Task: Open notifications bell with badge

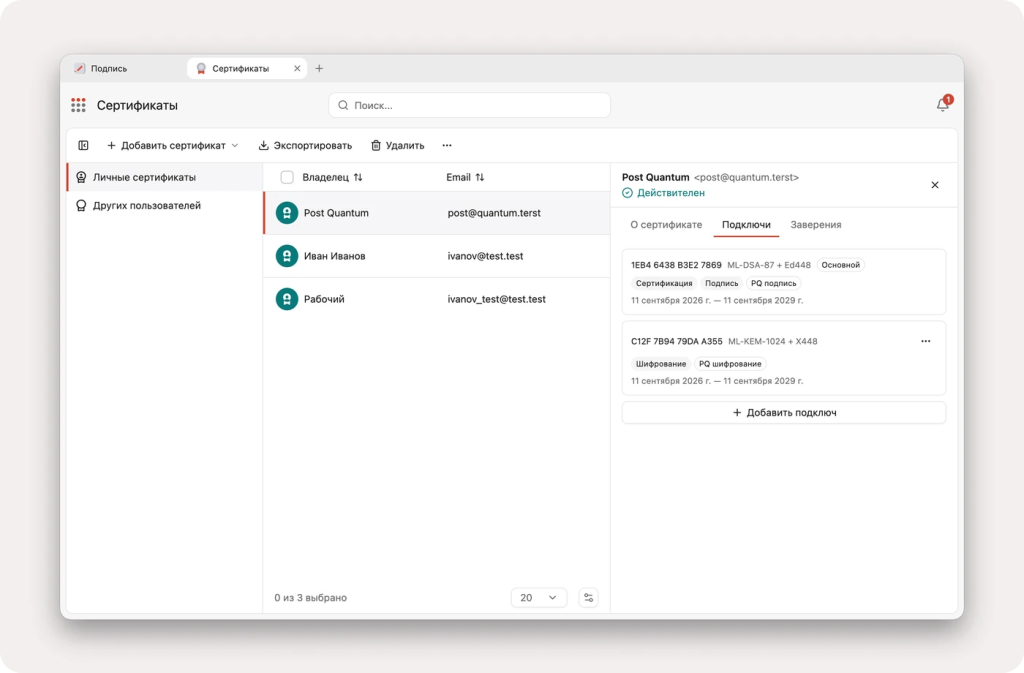Action: click(944, 104)
